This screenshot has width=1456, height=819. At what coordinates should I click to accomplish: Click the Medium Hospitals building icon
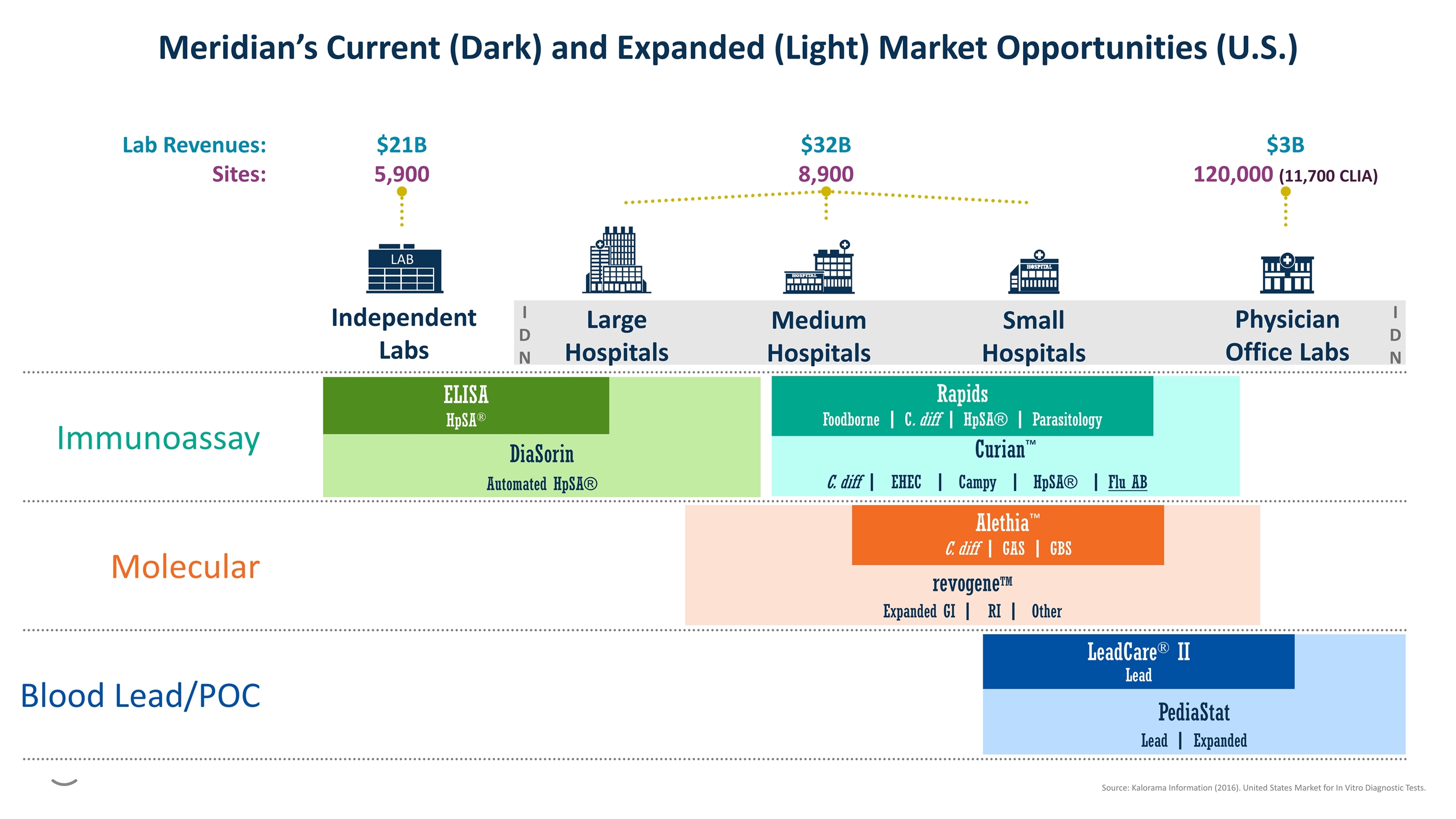pos(819,267)
